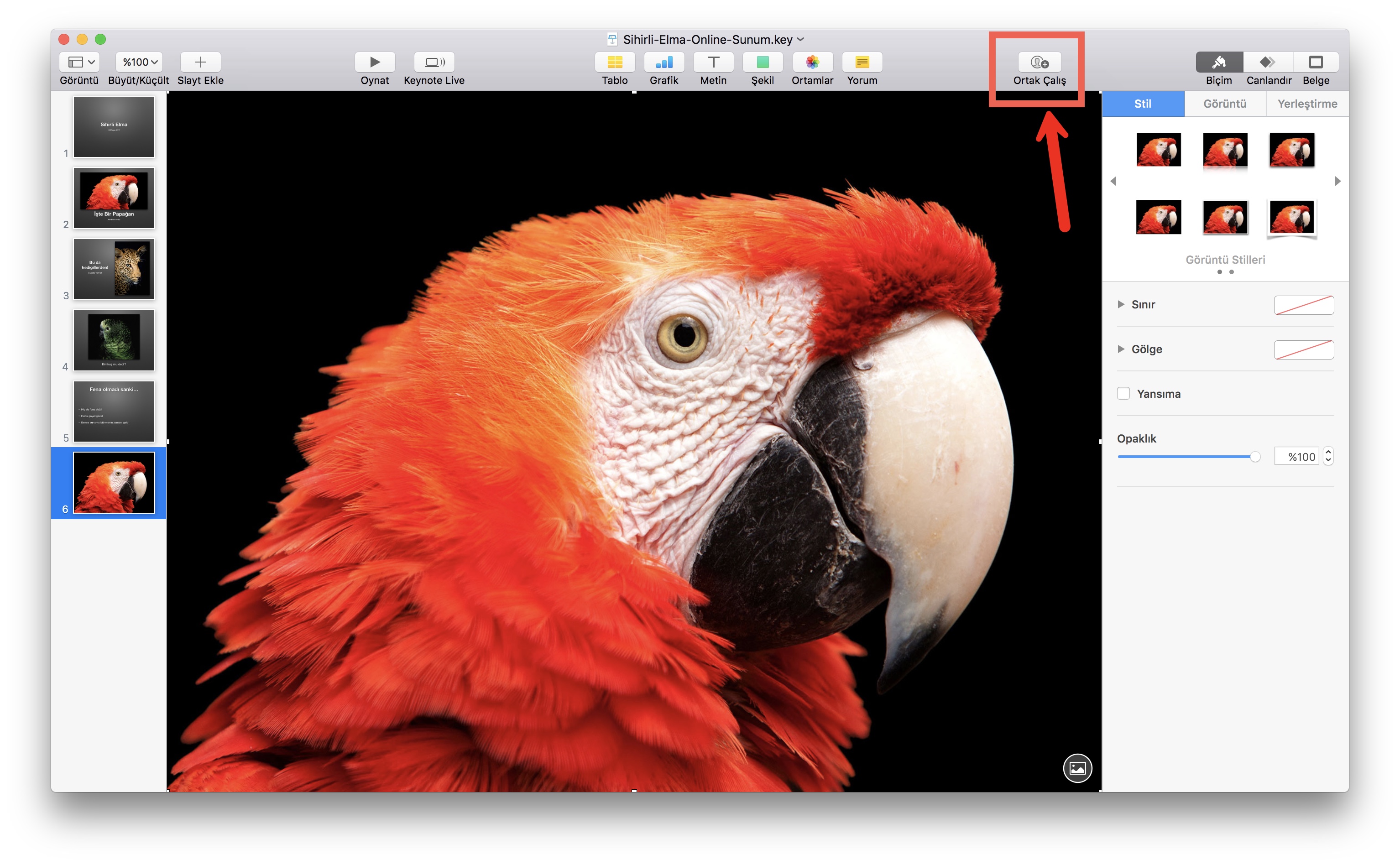
Task: Open the Şekil shapes picker
Action: click(762, 62)
